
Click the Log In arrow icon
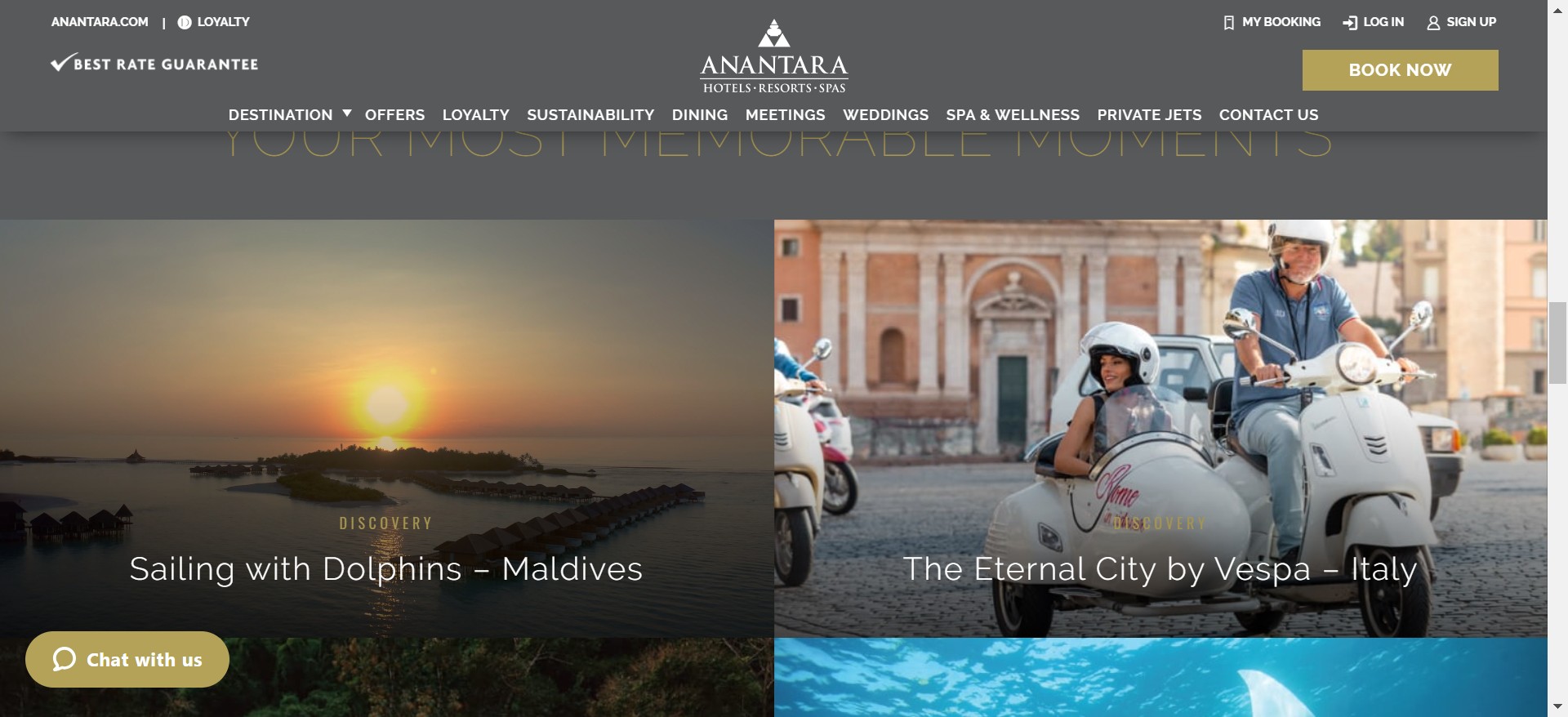coord(1350,23)
